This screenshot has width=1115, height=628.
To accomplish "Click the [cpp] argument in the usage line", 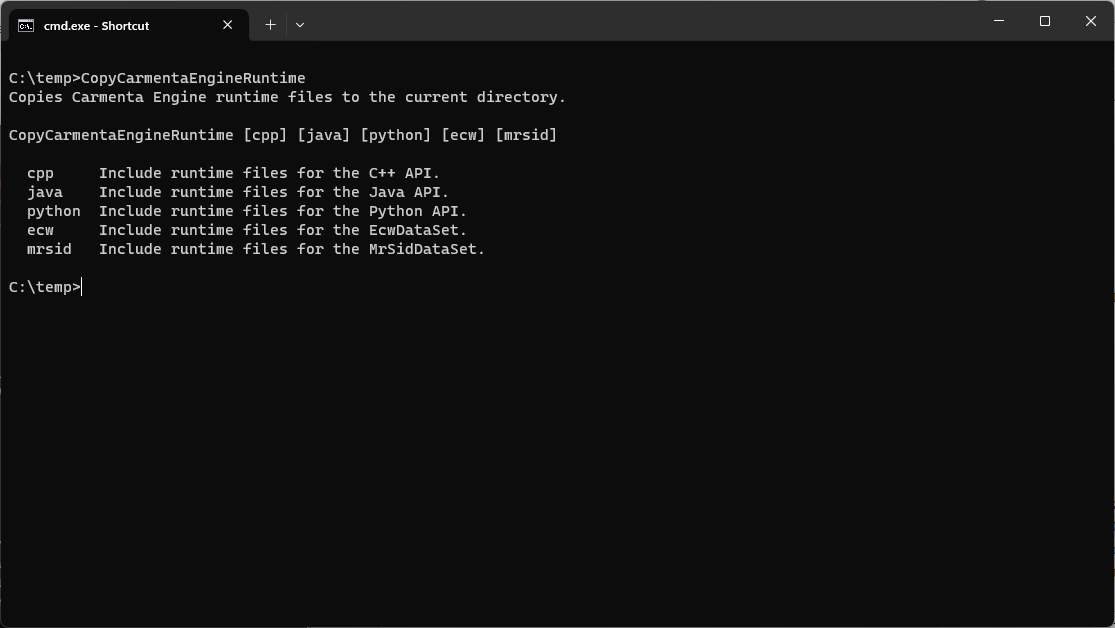I will [x=265, y=135].
